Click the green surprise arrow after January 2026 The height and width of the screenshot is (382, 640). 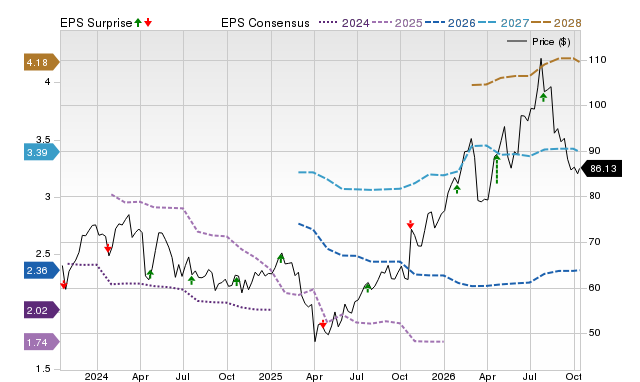pyautogui.click(x=457, y=189)
